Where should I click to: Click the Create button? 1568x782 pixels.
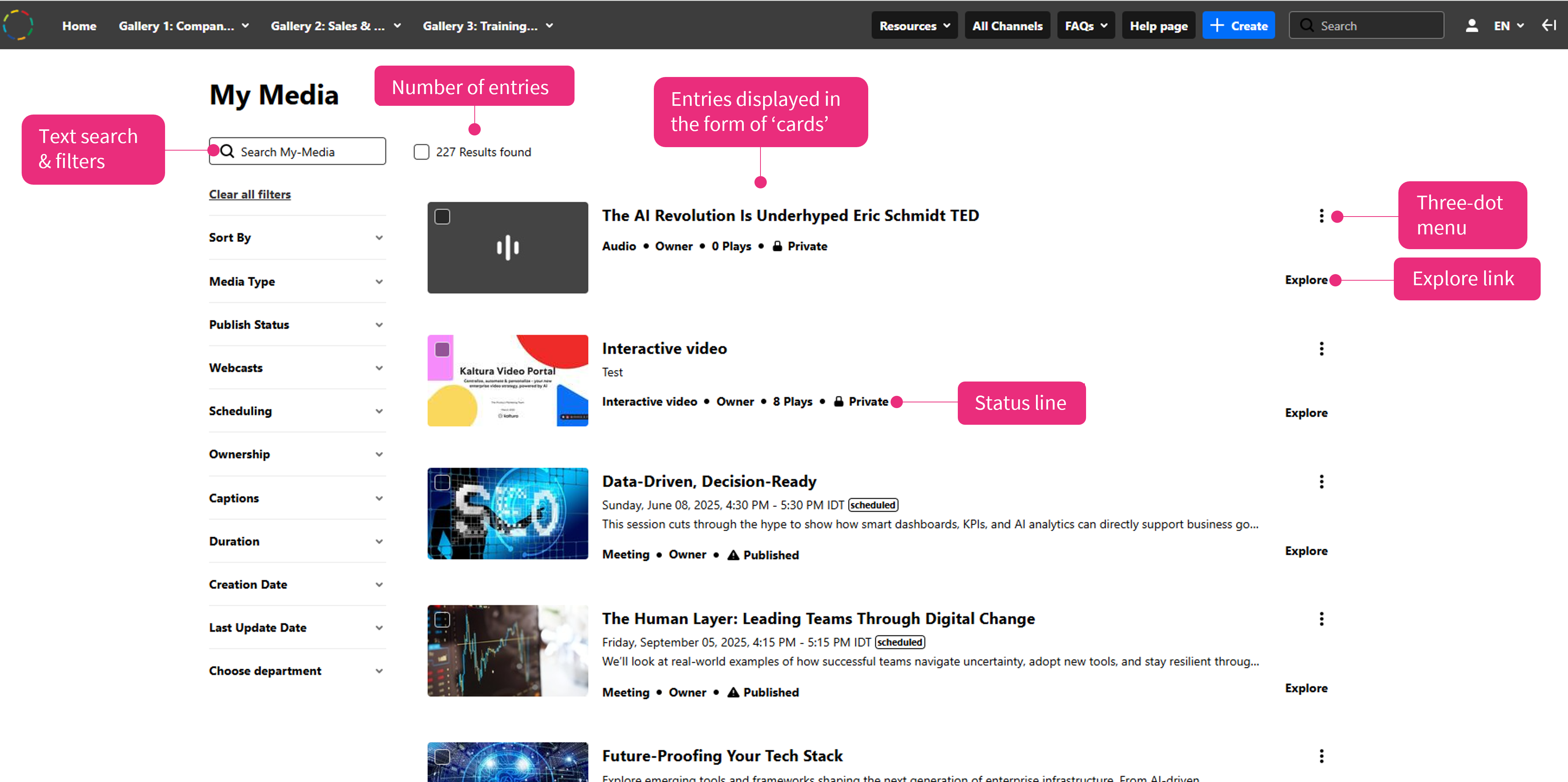click(1238, 25)
